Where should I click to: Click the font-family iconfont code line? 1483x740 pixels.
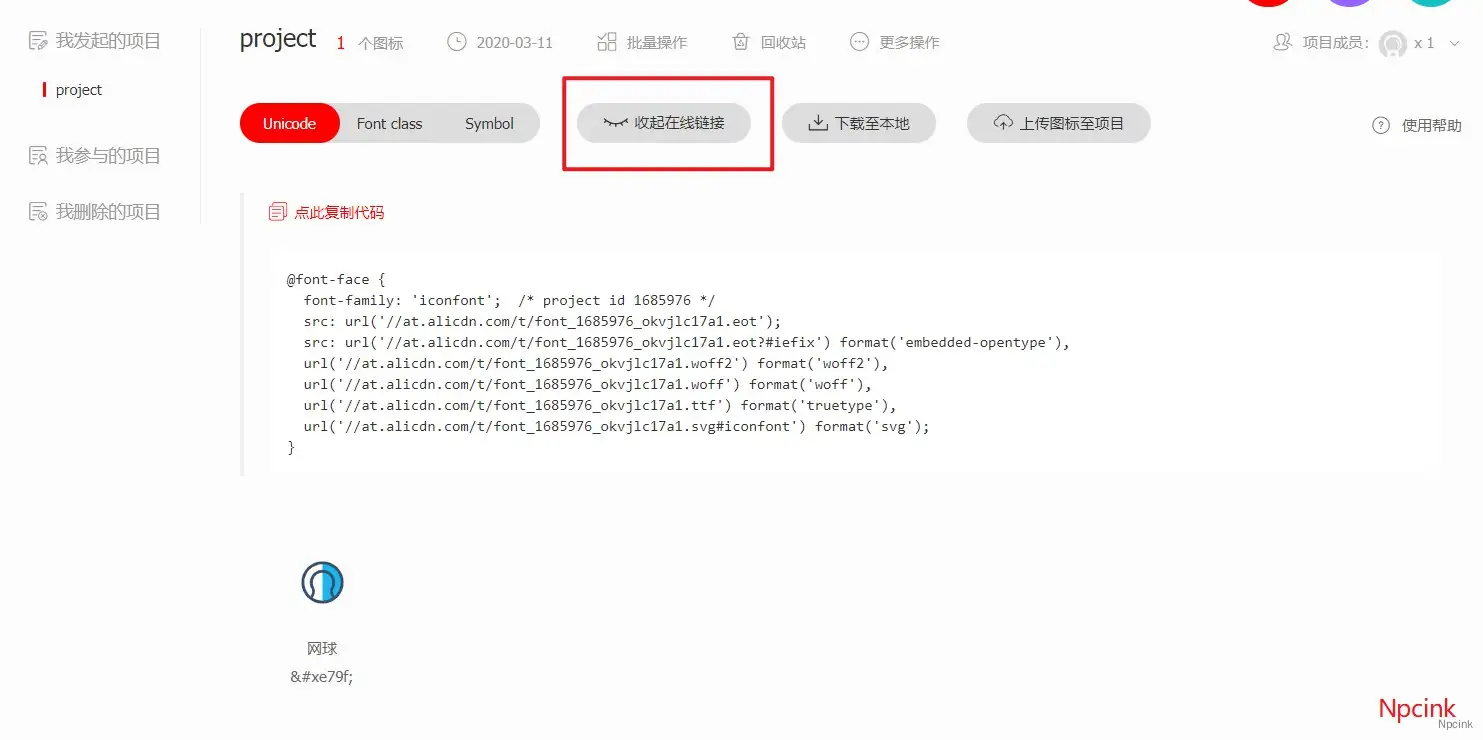click(510, 300)
